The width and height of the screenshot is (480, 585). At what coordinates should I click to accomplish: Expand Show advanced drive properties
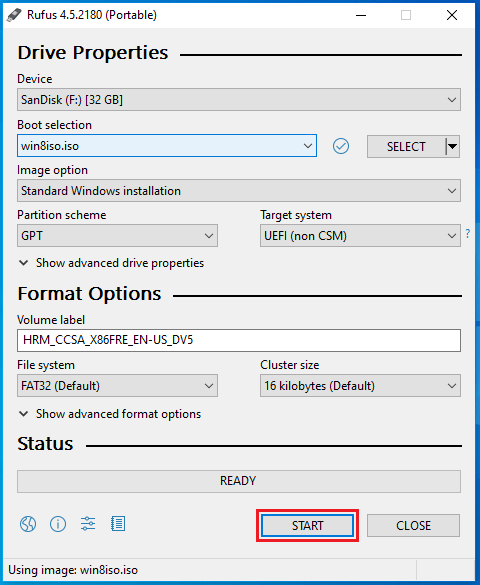[x=111, y=263]
